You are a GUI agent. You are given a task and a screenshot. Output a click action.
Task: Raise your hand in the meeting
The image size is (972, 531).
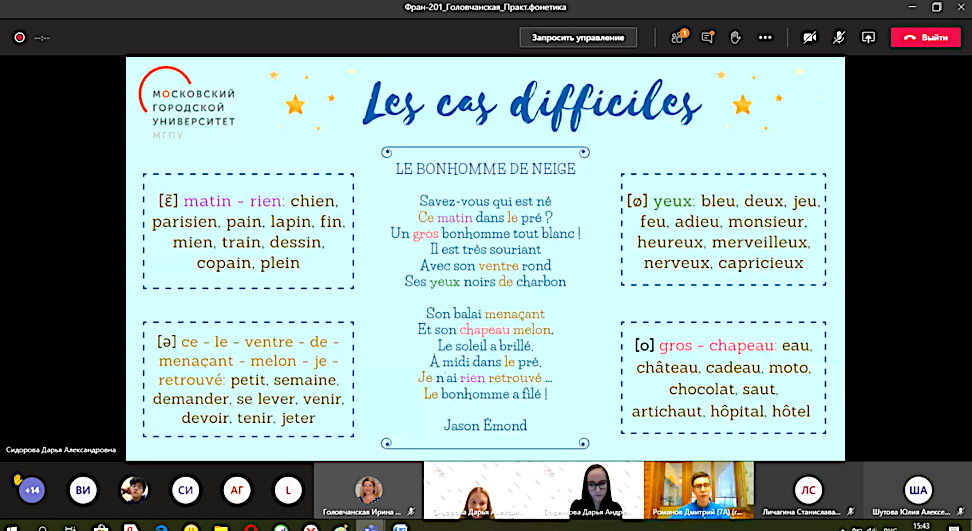(735, 37)
